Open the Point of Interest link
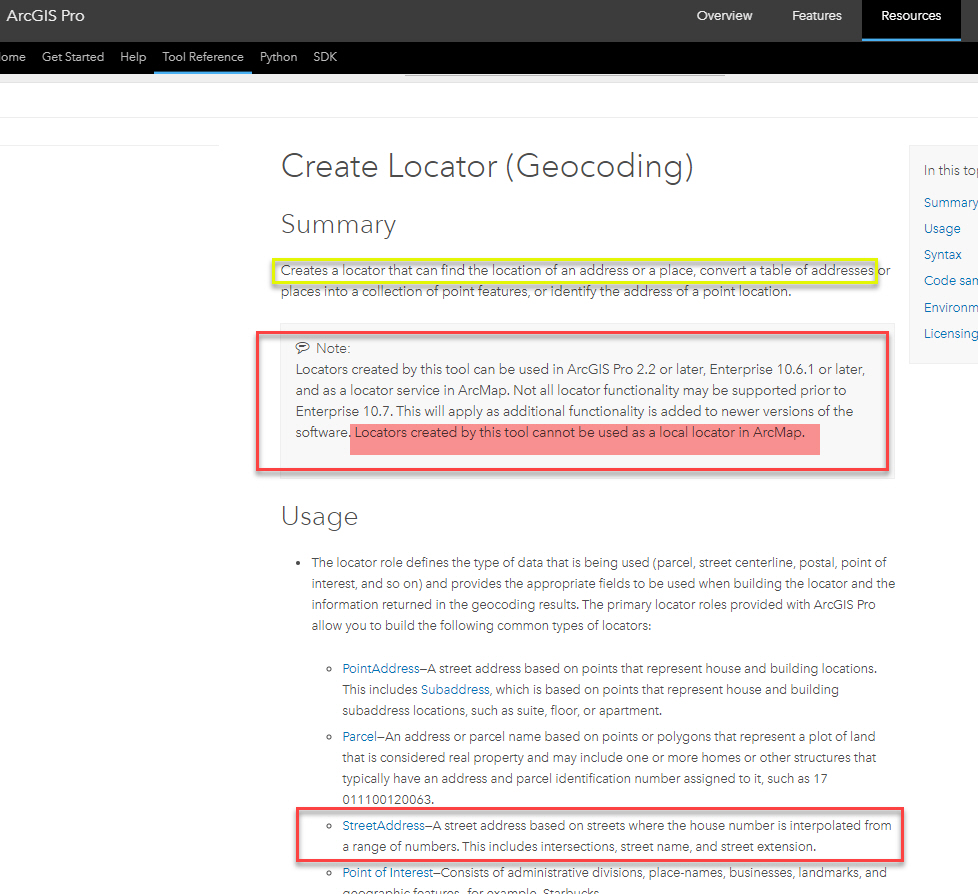The image size is (978, 894). pyautogui.click(x=387, y=872)
